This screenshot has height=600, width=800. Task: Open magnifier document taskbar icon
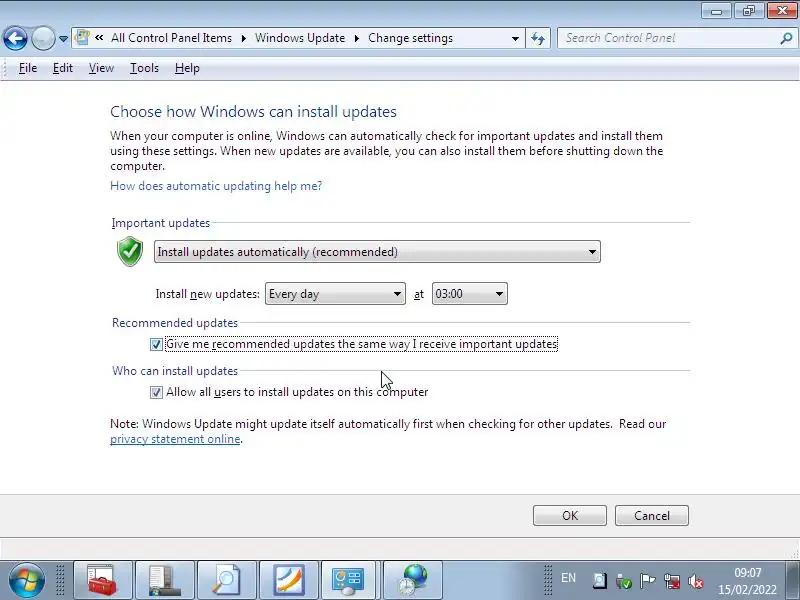(226, 580)
